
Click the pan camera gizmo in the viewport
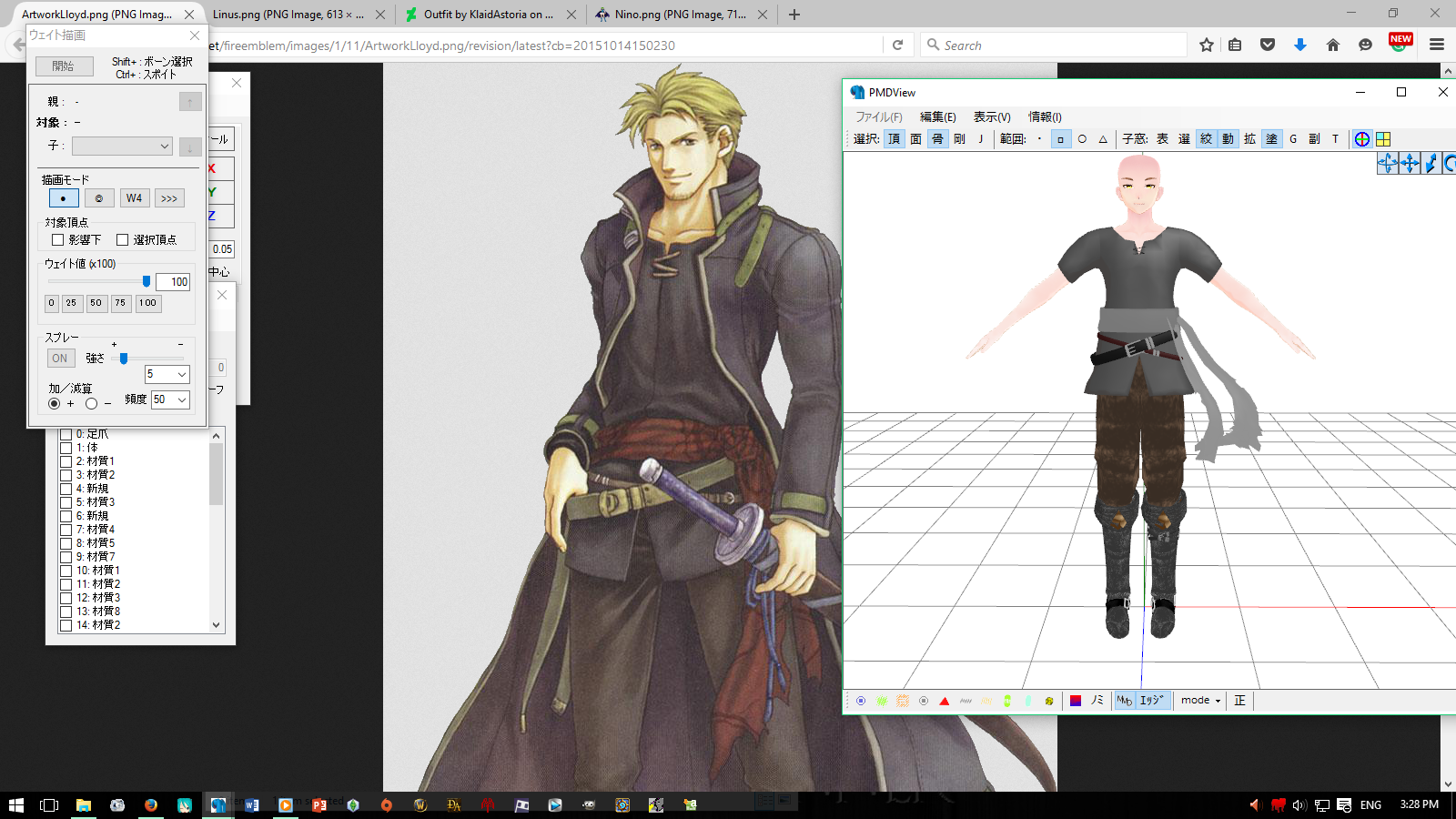(1410, 163)
